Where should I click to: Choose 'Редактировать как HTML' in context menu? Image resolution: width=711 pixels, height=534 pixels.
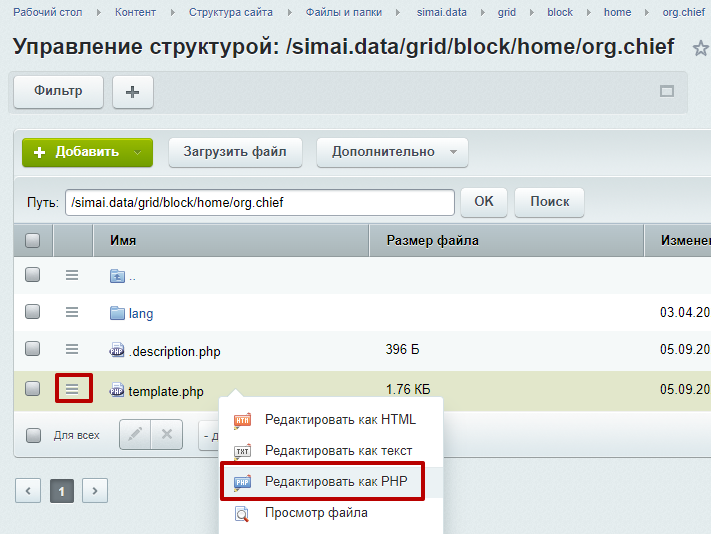pos(339,420)
